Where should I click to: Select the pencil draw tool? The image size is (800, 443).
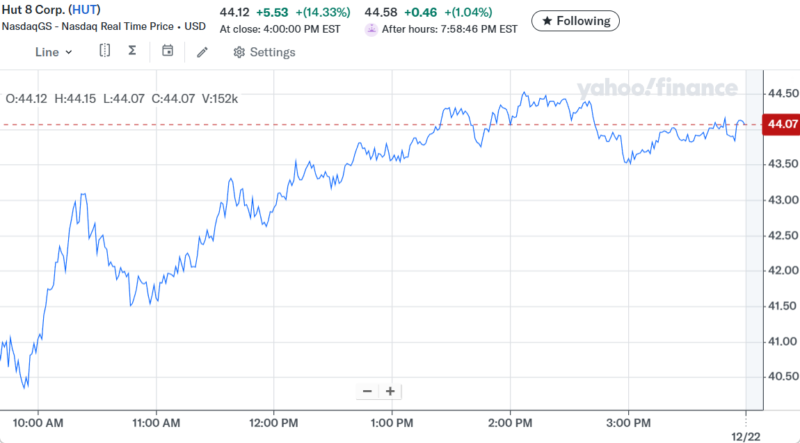pyautogui.click(x=202, y=52)
